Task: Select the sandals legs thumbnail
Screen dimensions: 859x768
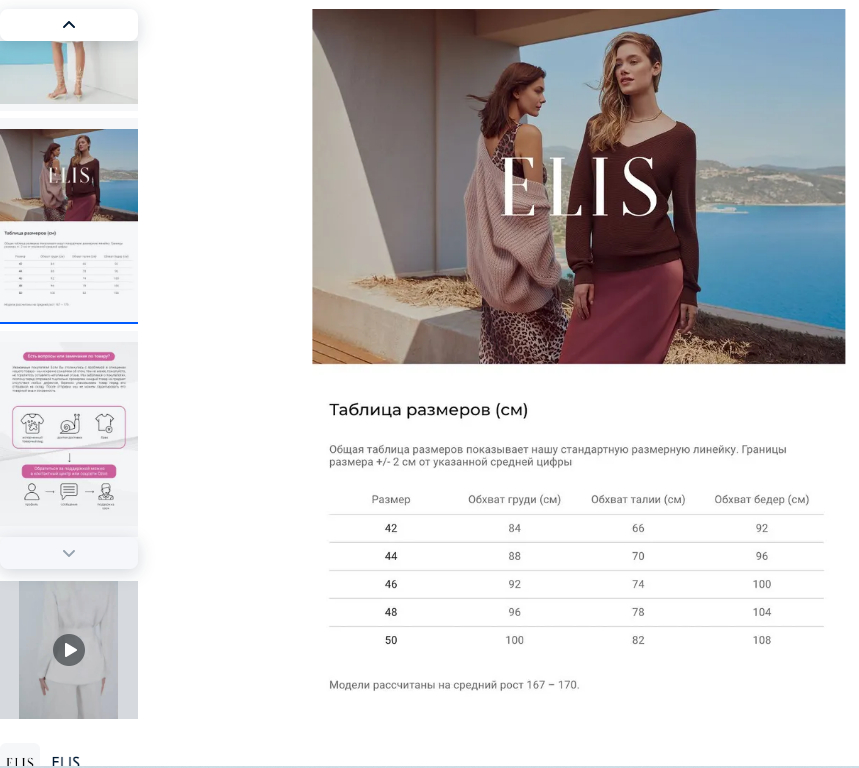Action: [69, 72]
